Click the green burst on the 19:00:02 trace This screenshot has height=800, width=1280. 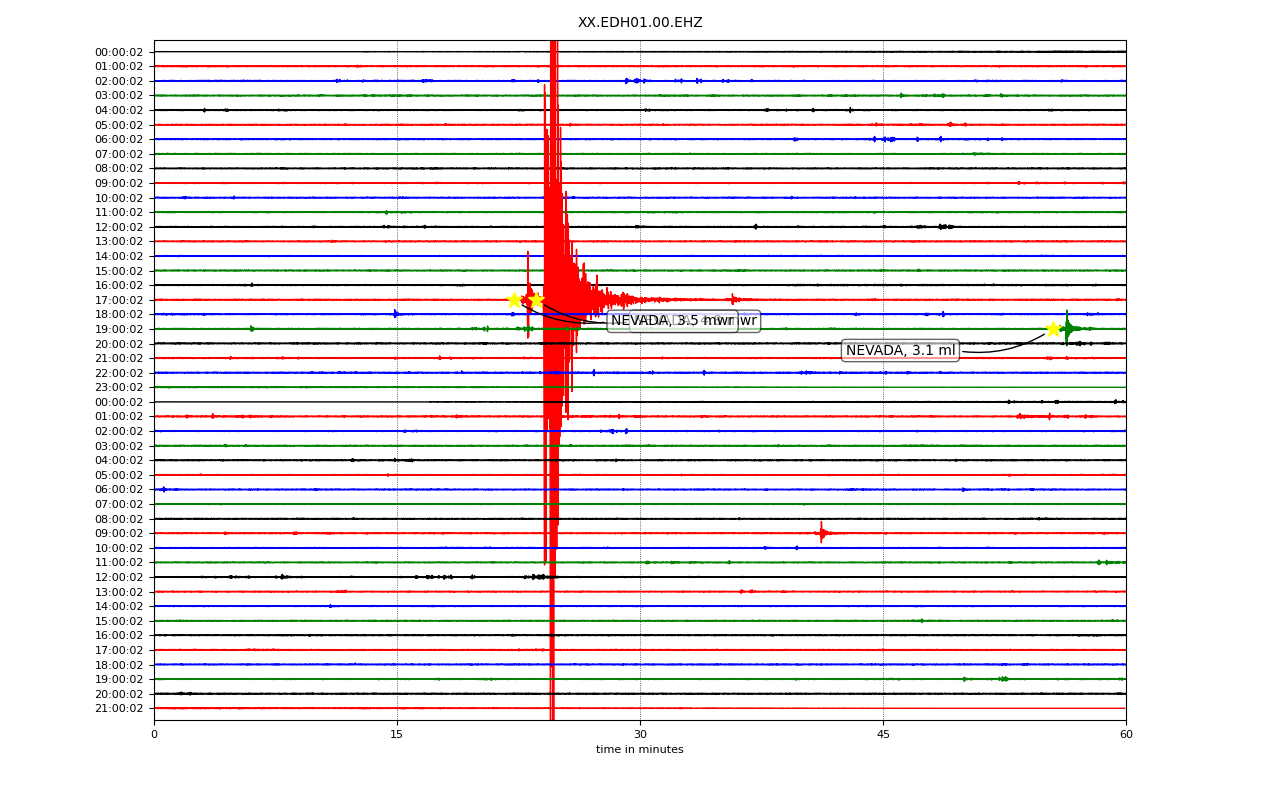point(1068,328)
